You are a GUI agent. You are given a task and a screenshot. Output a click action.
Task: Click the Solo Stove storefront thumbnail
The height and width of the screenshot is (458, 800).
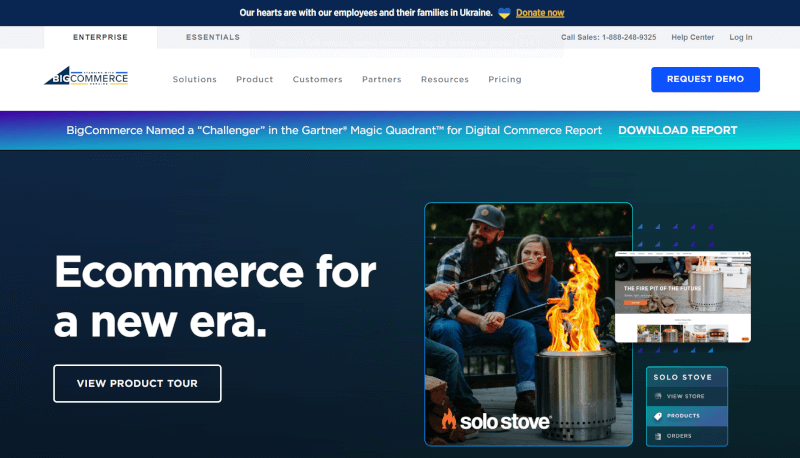click(x=683, y=297)
